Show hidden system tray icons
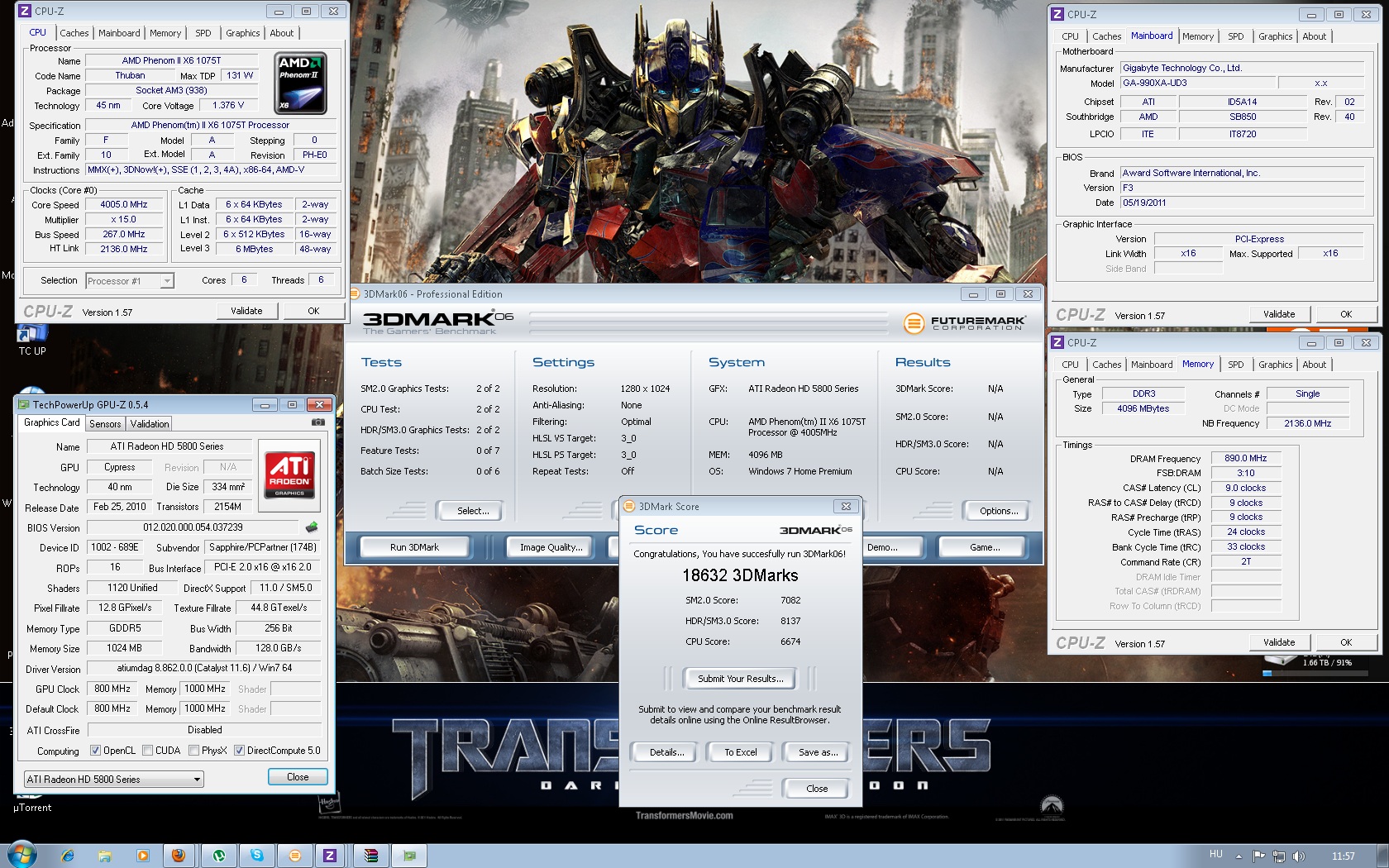 point(1239,856)
